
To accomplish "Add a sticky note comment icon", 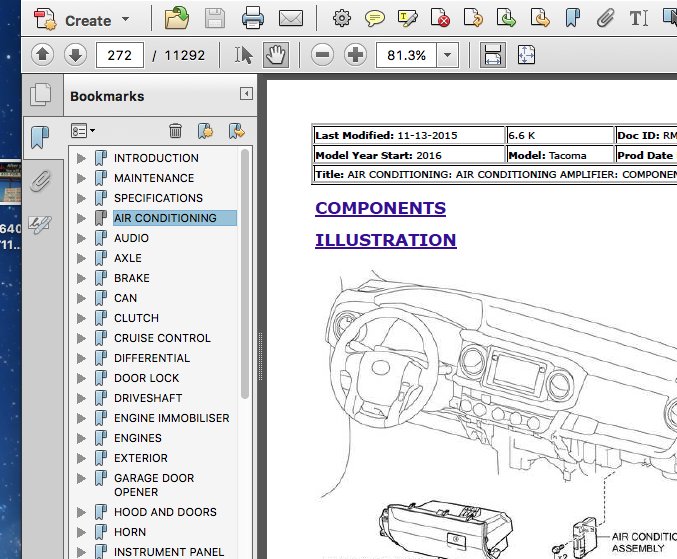I will 374,19.
